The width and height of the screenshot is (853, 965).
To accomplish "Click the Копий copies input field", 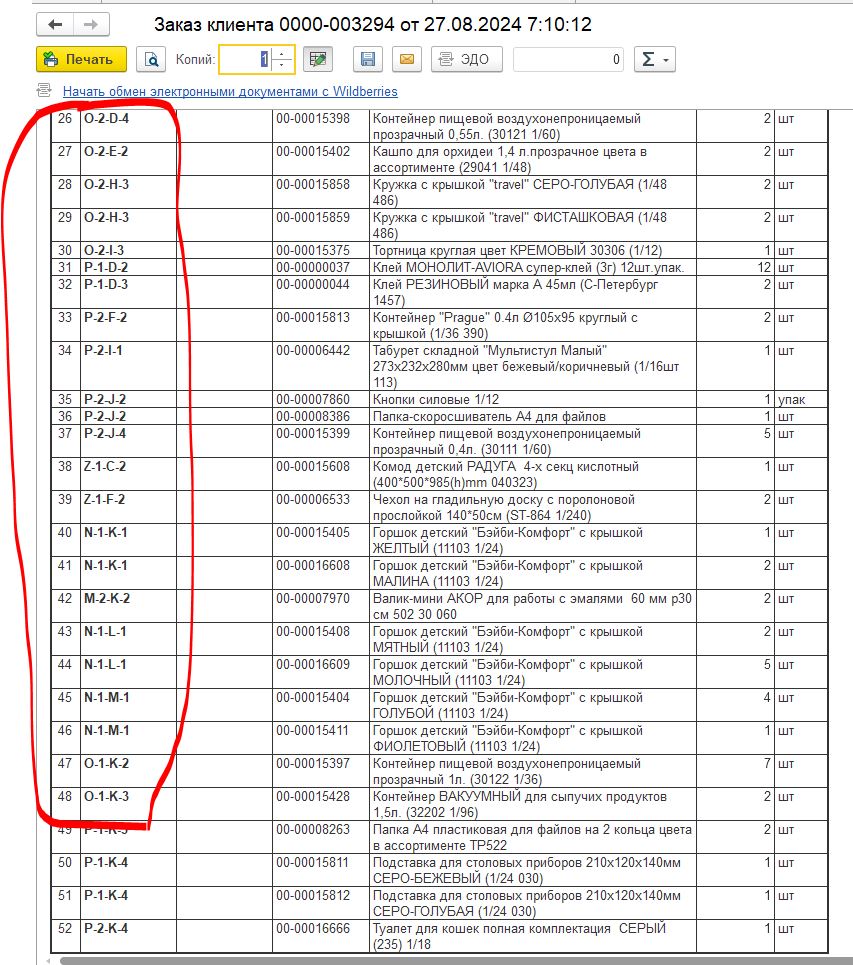I will point(245,60).
